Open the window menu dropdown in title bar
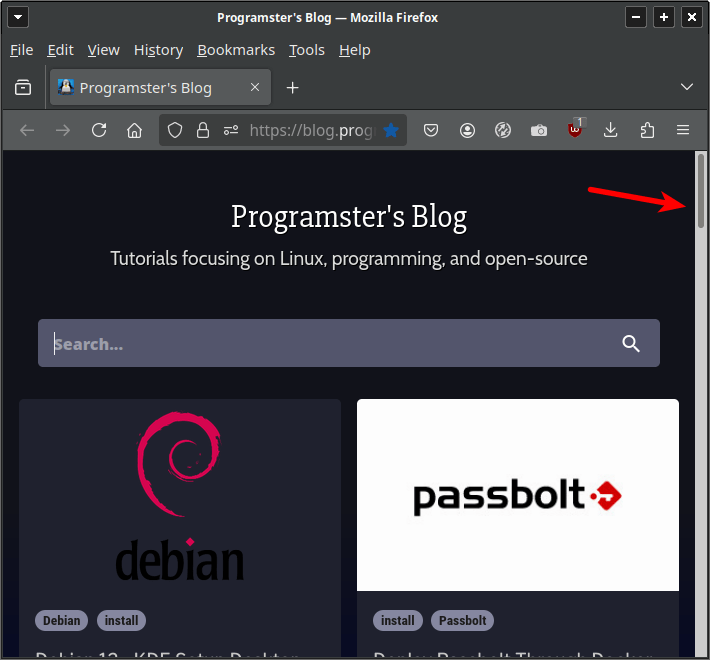 [x=18, y=17]
